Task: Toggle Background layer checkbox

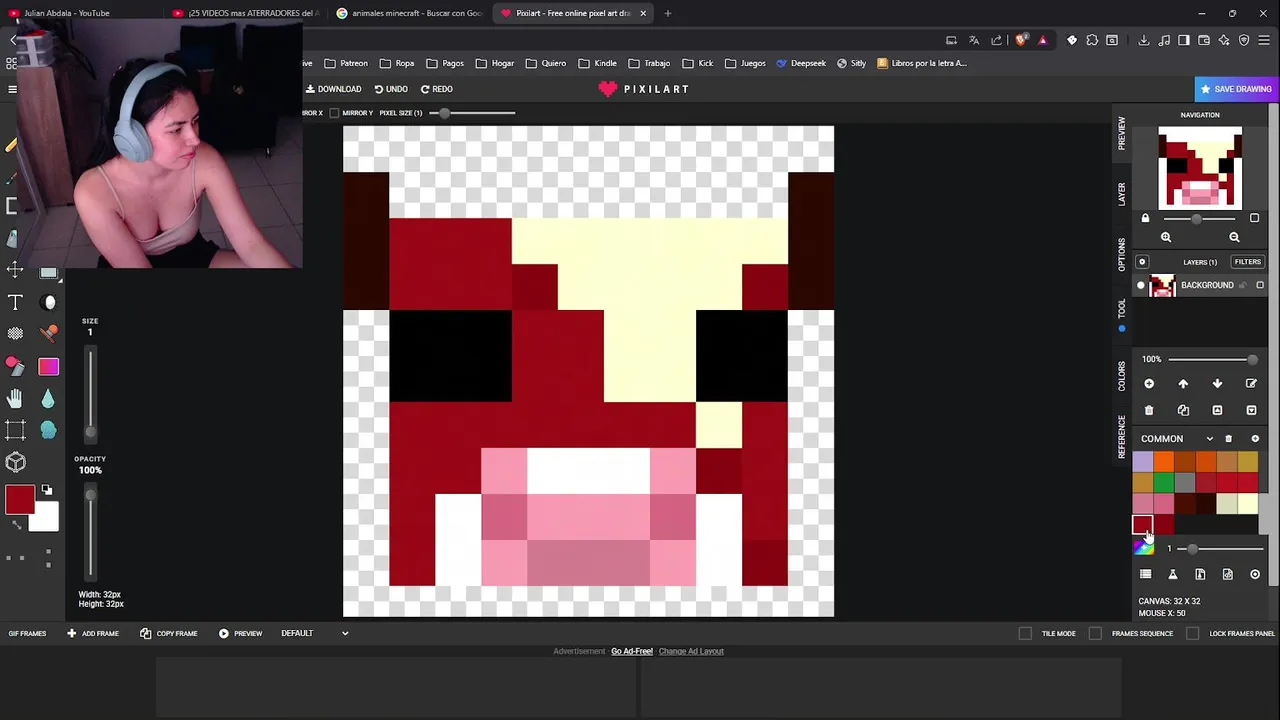Action: 1260,286
